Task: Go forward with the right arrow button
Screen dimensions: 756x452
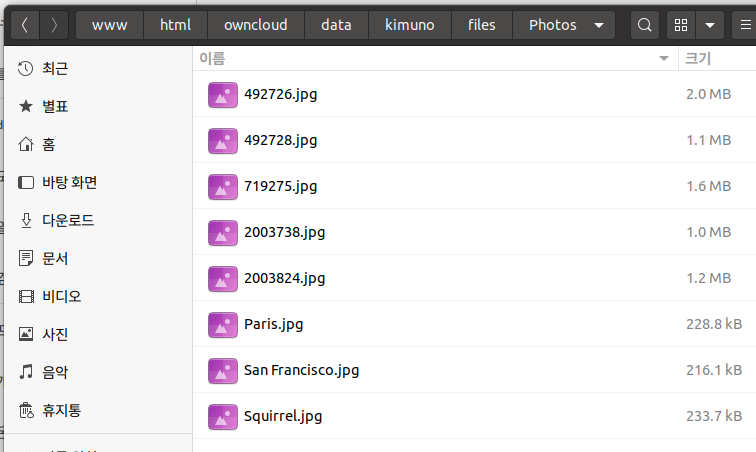Action: coord(54,25)
